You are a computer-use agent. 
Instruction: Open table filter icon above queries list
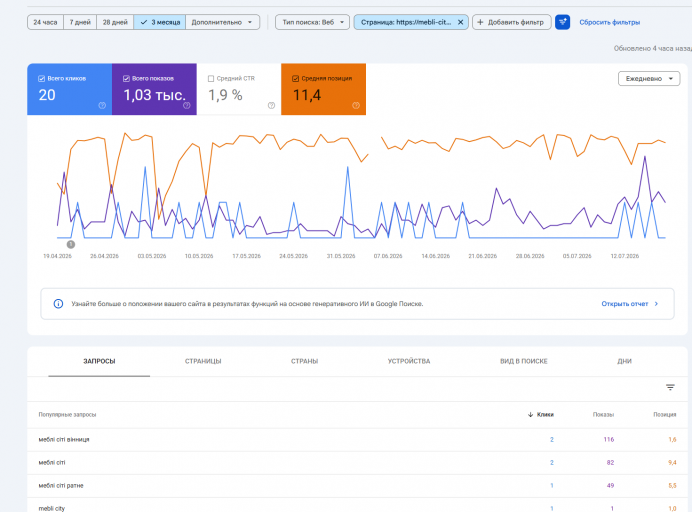pyautogui.click(x=670, y=388)
